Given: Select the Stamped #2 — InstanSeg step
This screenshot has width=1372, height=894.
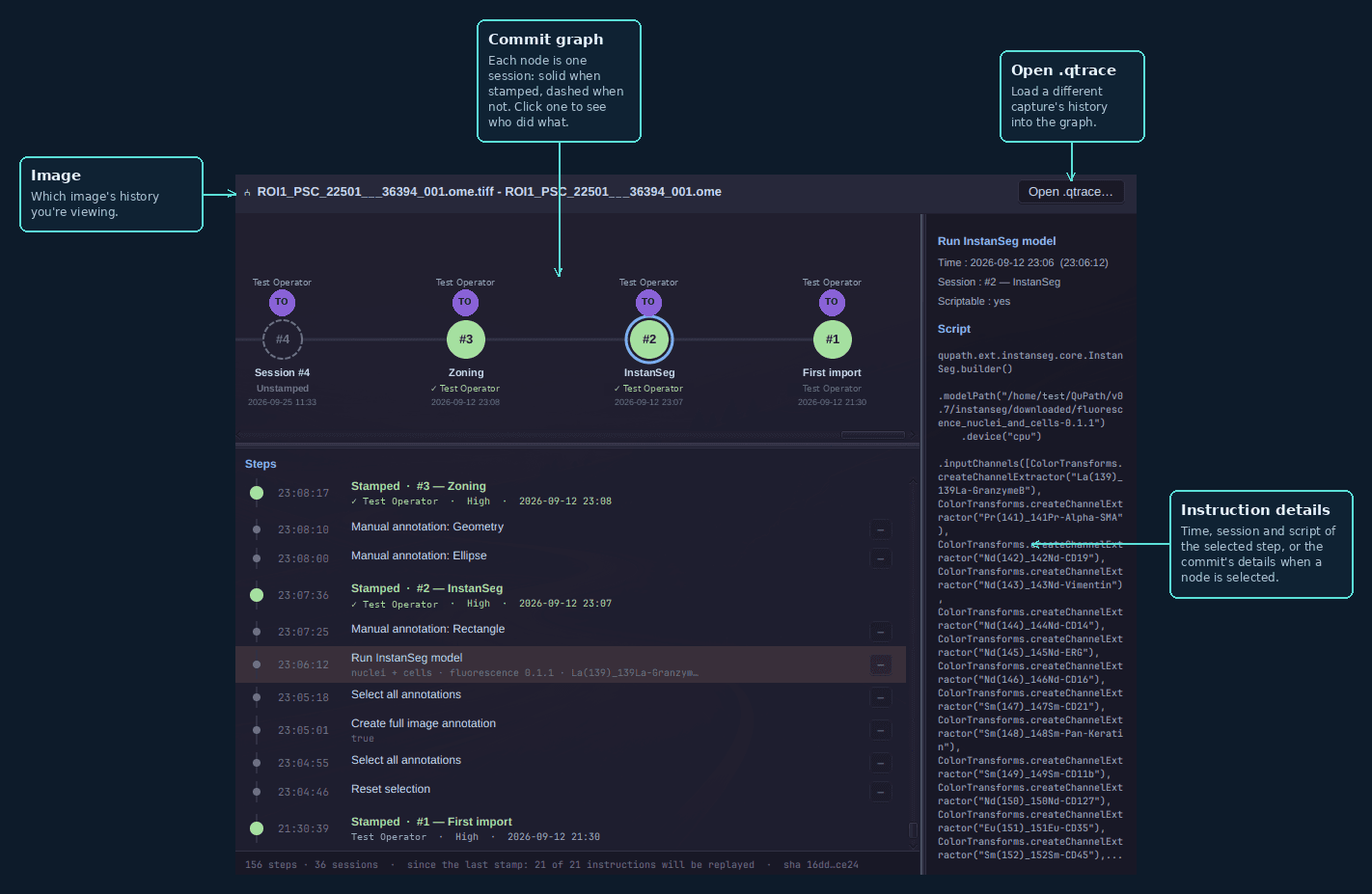Looking at the screenshot, I should coord(570,595).
